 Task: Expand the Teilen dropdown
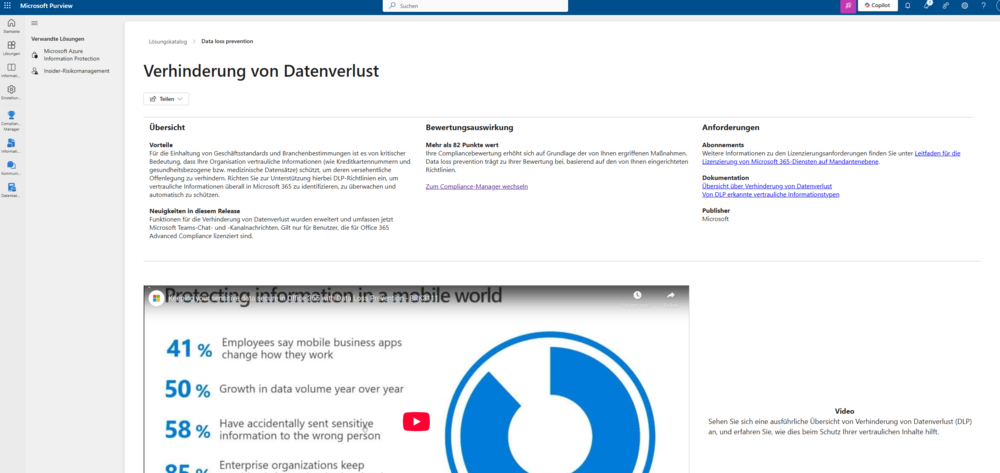(x=166, y=99)
